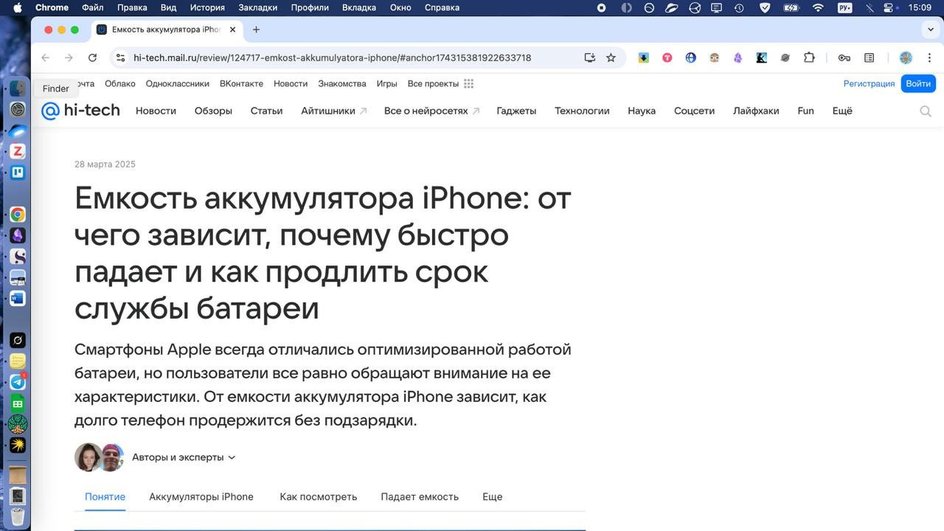Open the Закладки menu
The image size is (944, 531).
pyautogui.click(x=258, y=8)
